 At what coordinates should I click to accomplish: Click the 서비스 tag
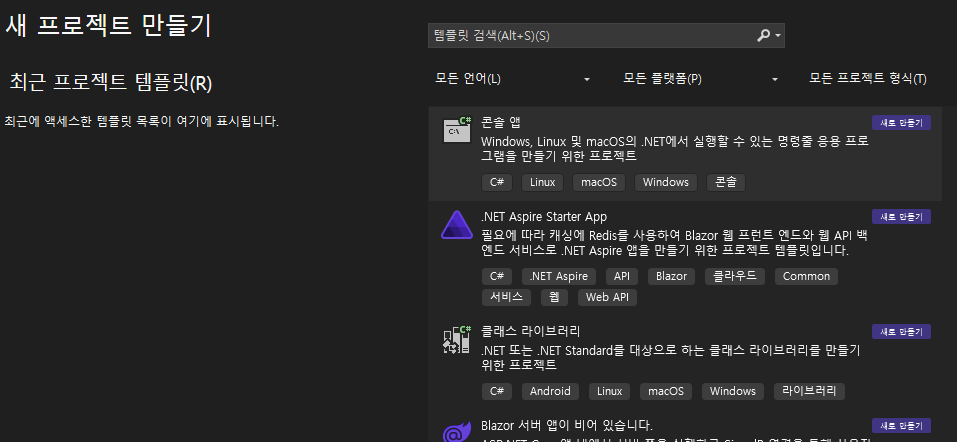pos(507,297)
